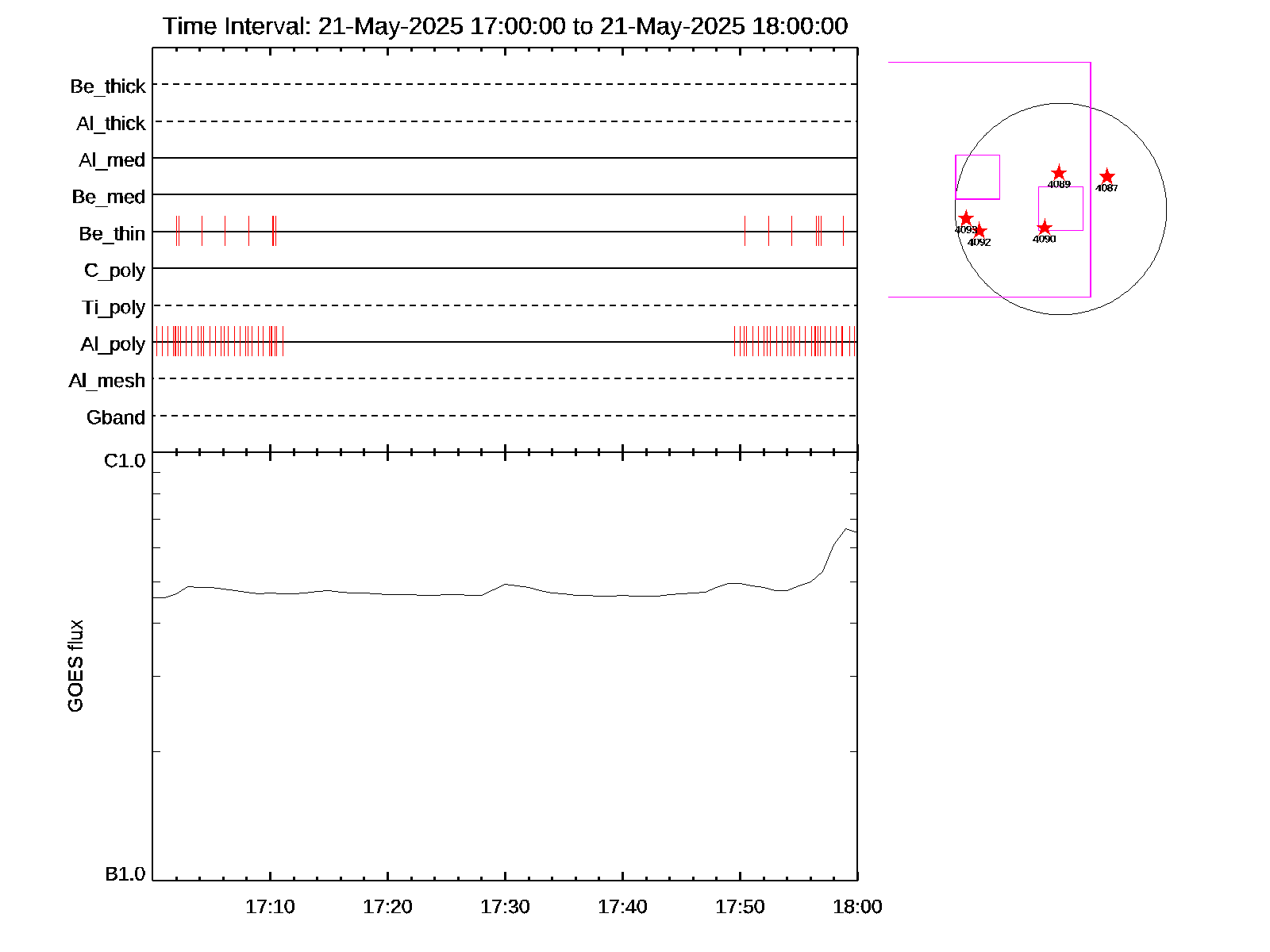This screenshot has height=952, width=1270.
Task: Click the Al_mesh filter label
Action: click(x=107, y=382)
